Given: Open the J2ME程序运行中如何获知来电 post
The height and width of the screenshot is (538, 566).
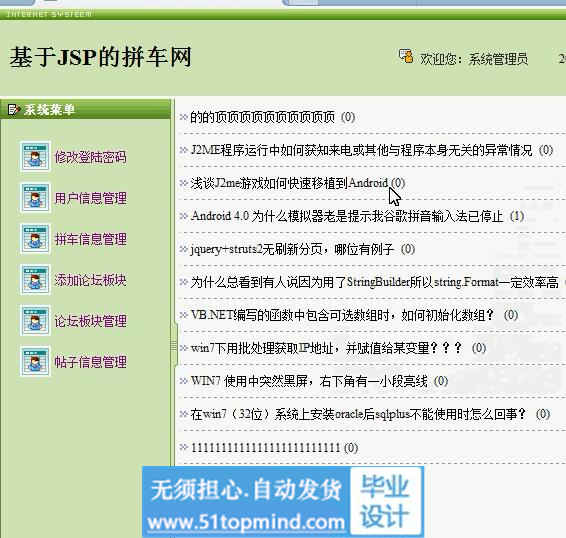Looking at the screenshot, I should (361, 150).
